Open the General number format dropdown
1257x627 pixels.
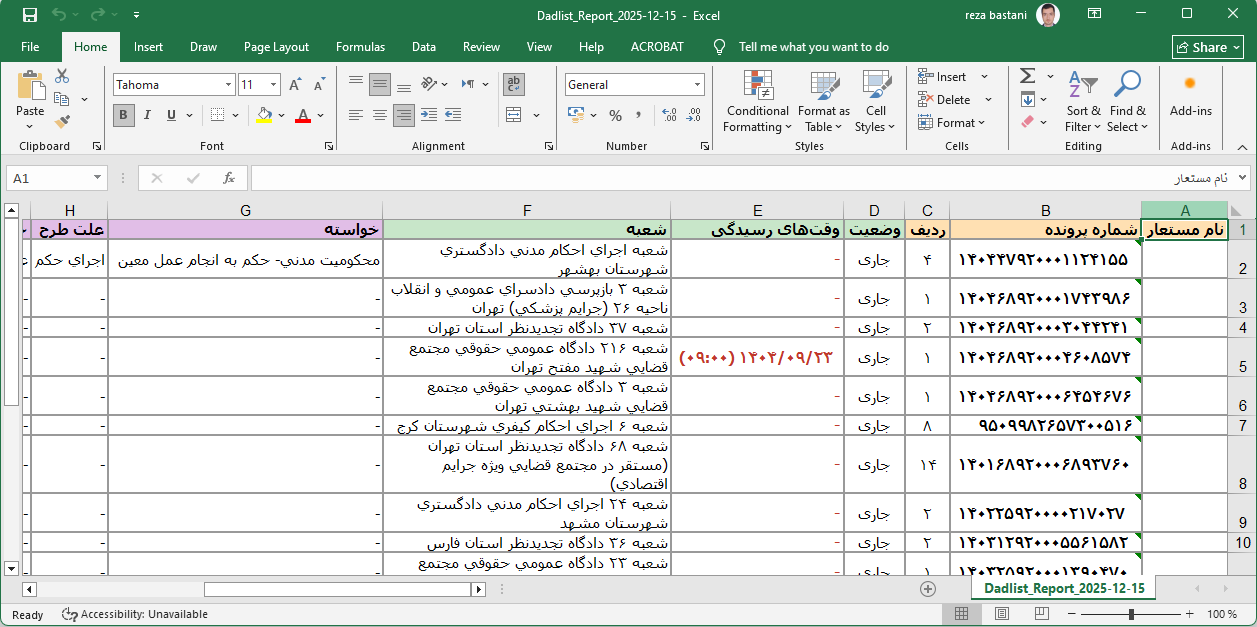(697, 85)
